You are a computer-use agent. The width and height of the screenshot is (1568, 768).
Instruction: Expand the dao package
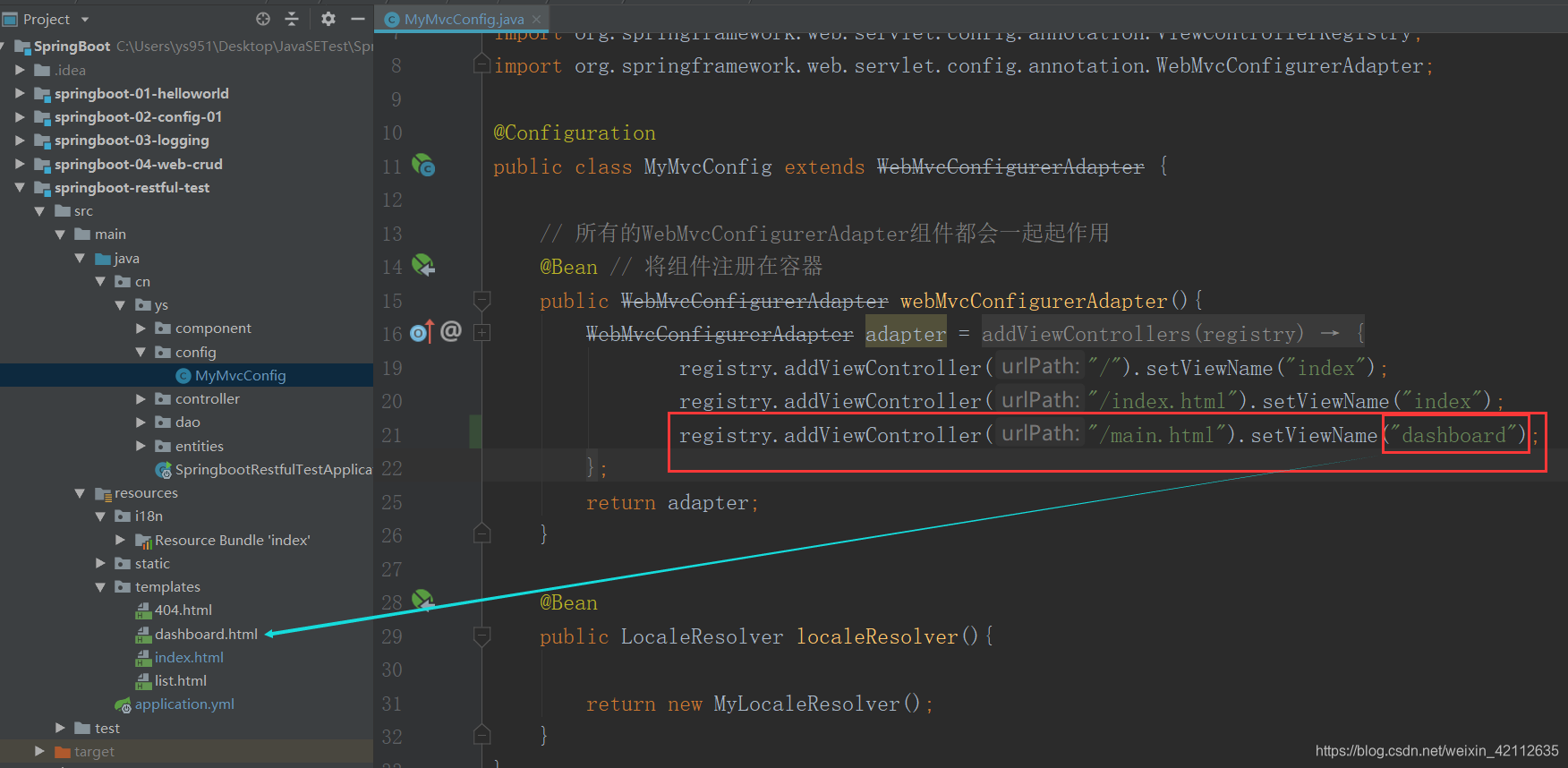pos(141,422)
